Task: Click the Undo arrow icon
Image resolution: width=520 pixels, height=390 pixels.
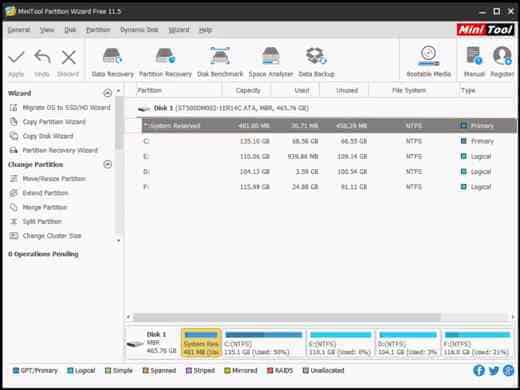Action: point(42,57)
